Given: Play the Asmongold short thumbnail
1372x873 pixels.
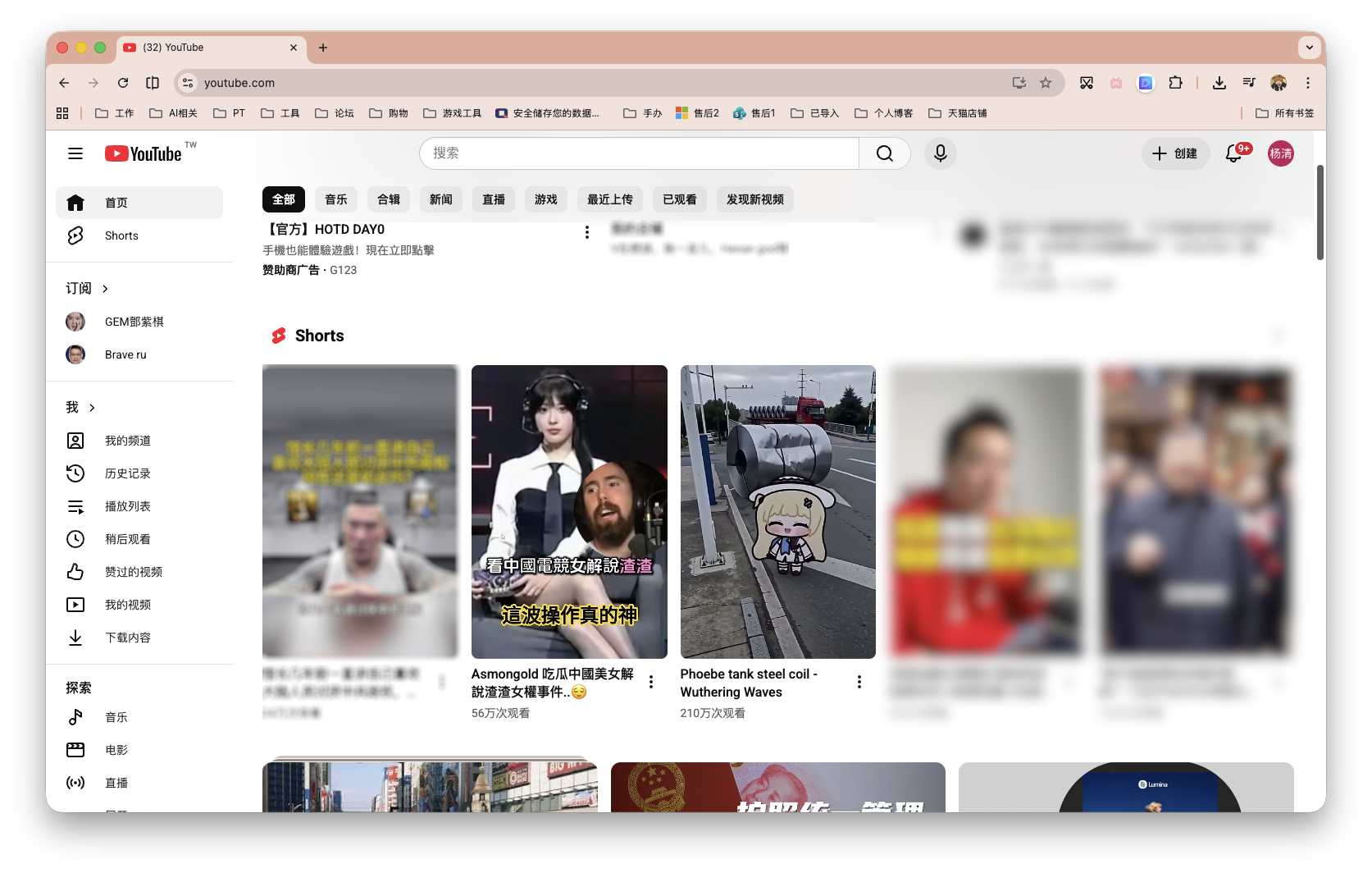Looking at the screenshot, I should click(x=569, y=512).
